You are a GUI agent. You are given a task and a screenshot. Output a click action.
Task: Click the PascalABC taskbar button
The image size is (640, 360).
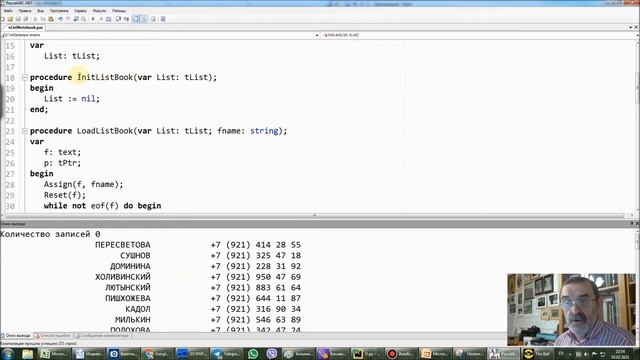pos(503,353)
